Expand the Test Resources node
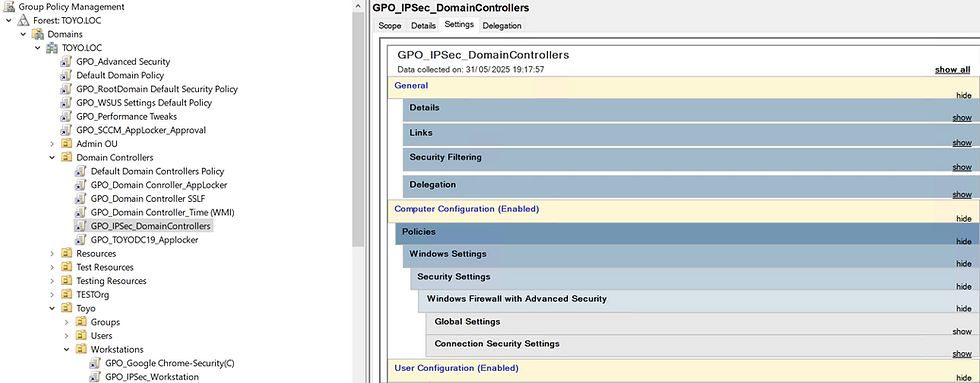980x383 pixels. [x=52, y=267]
